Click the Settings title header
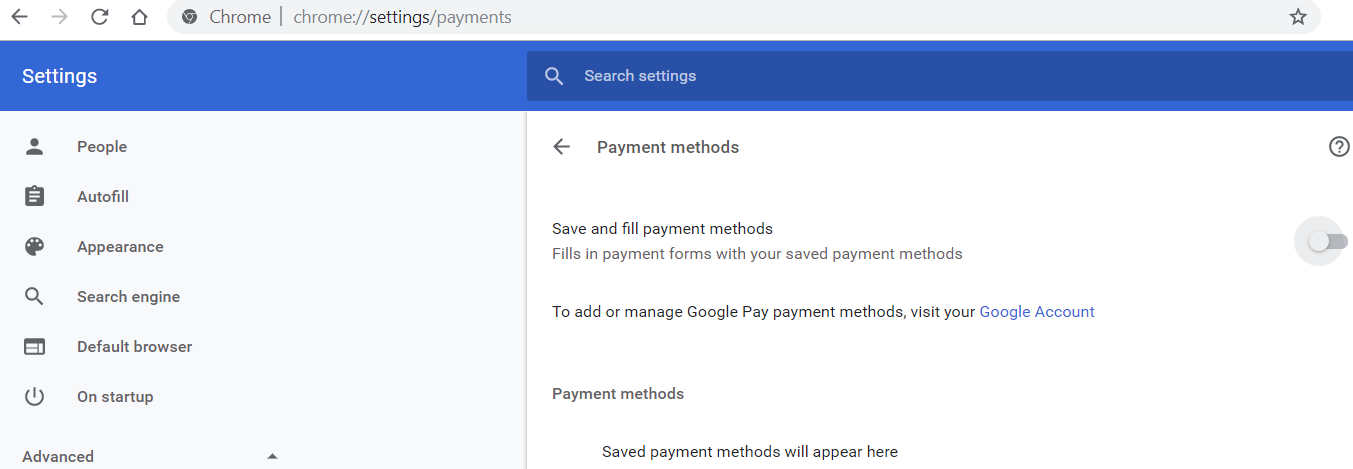This screenshot has width=1353, height=469. [60, 76]
